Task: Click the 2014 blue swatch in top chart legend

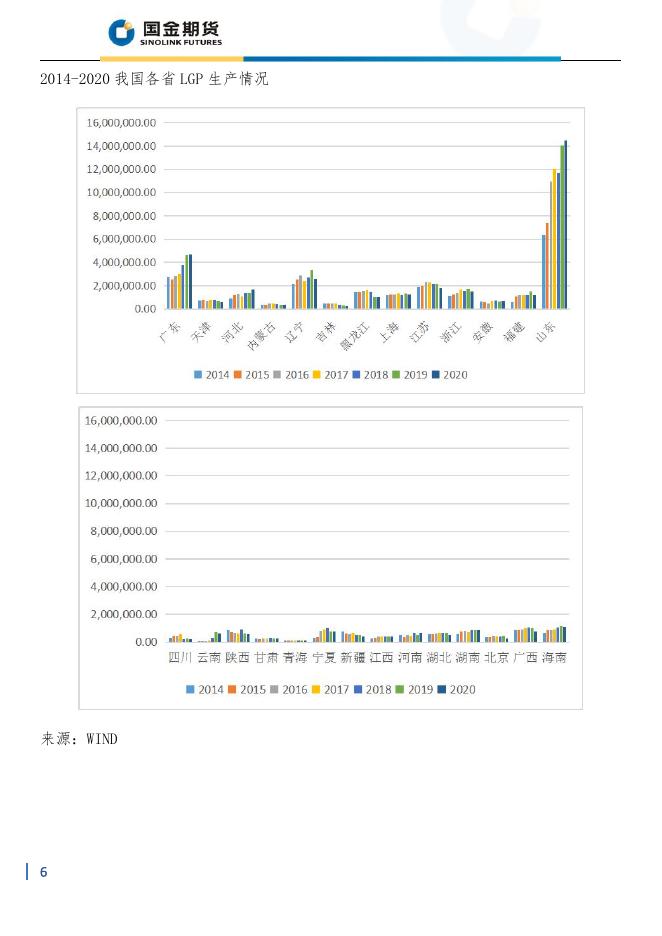Action: coord(199,375)
